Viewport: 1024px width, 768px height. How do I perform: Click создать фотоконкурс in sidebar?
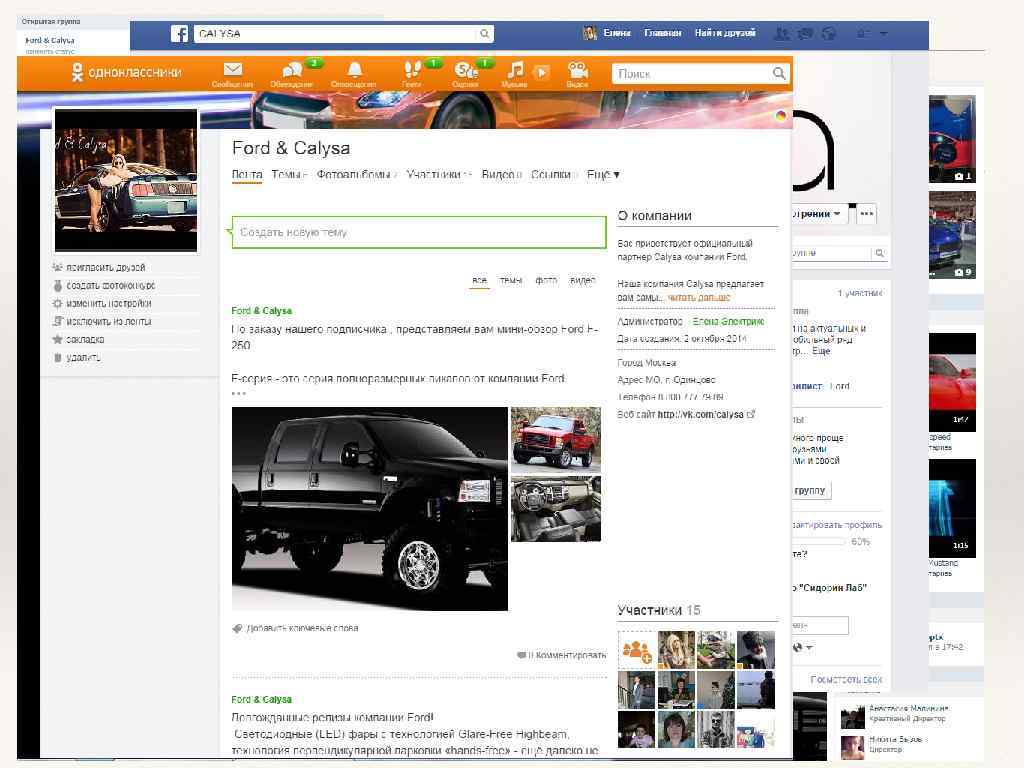[110, 285]
